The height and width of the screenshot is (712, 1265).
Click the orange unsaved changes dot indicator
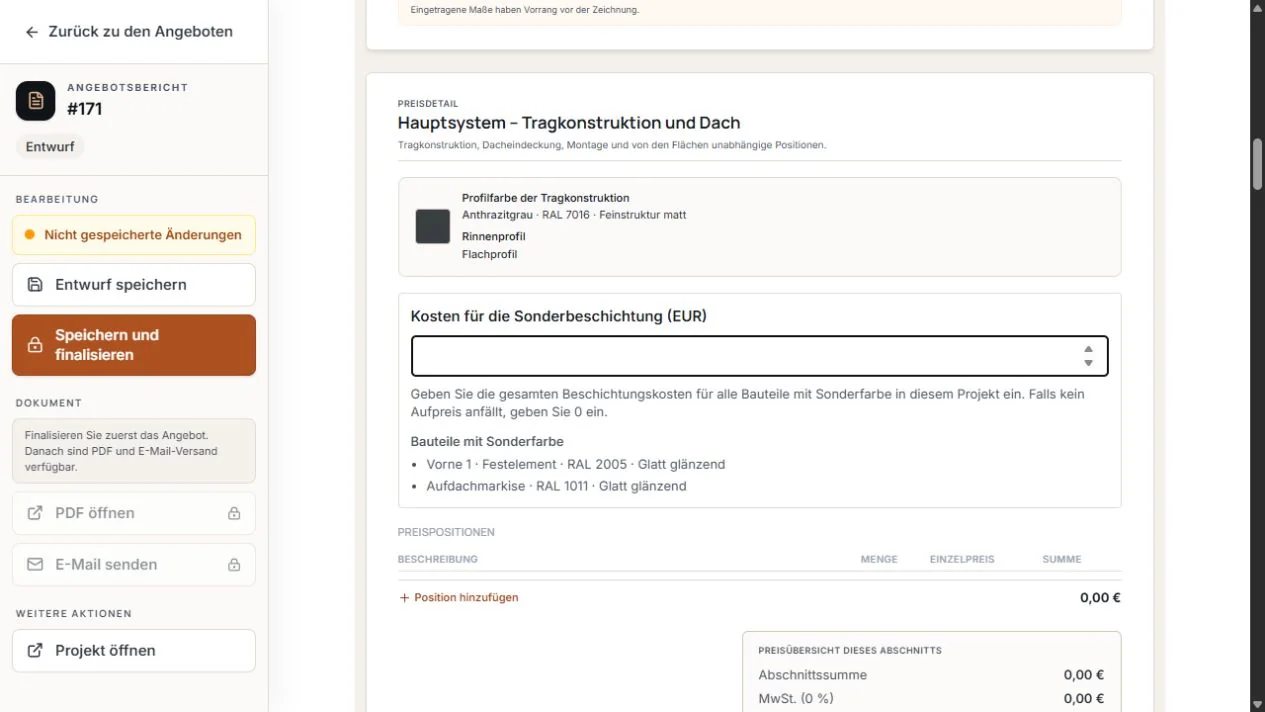(x=29, y=235)
